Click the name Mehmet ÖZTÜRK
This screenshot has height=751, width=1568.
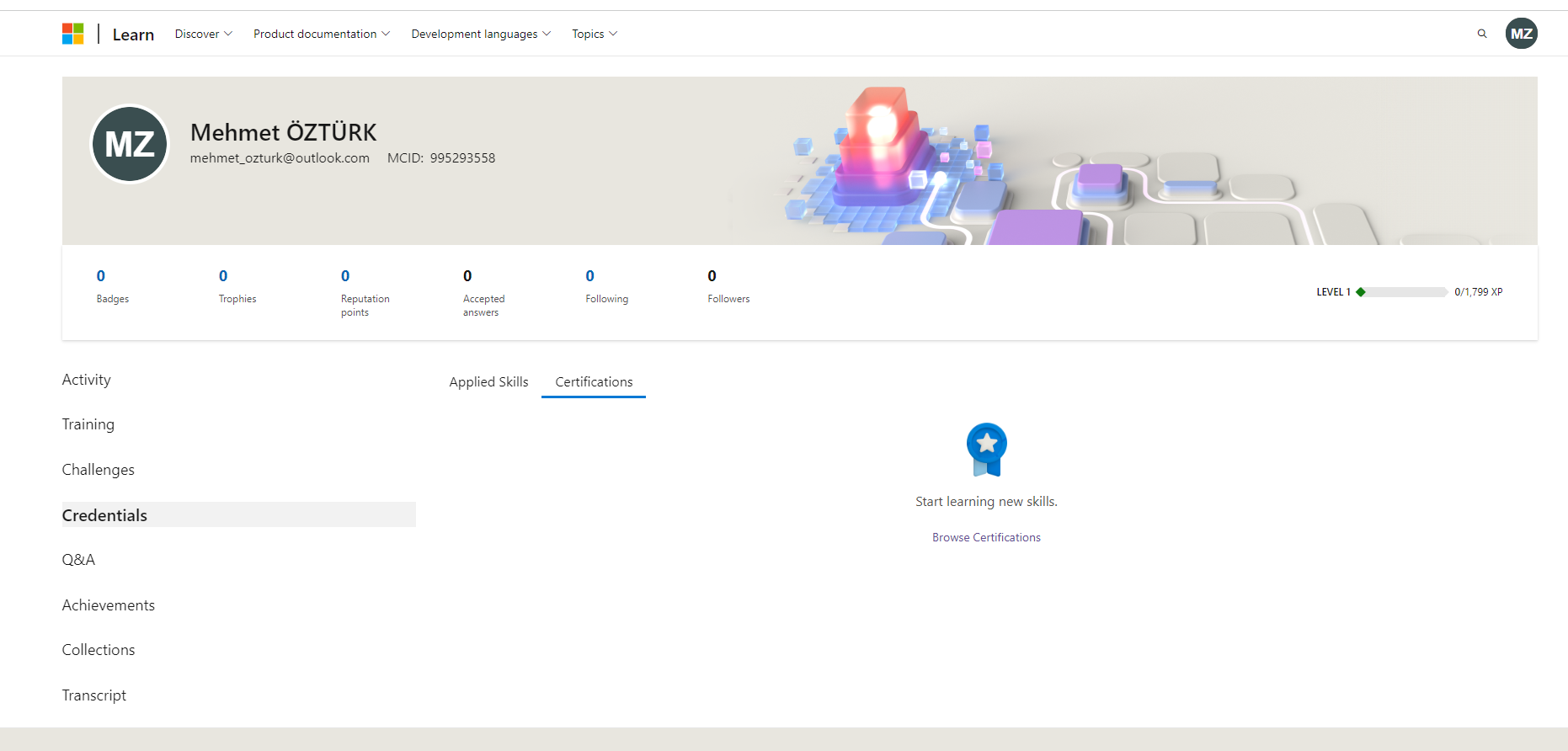pos(284,132)
